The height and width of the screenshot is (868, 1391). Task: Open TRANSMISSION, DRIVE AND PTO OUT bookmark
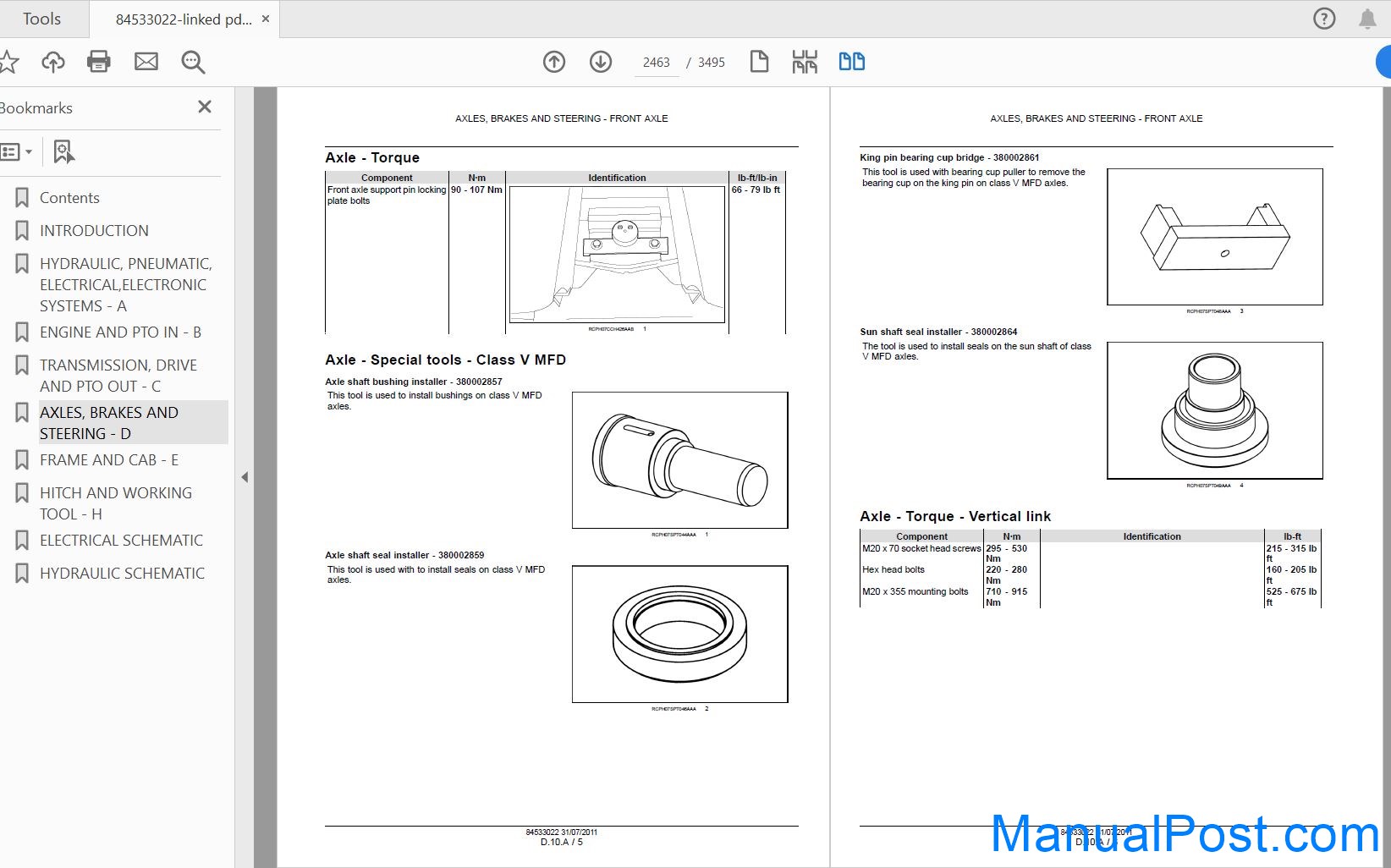(x=118, y=376)
